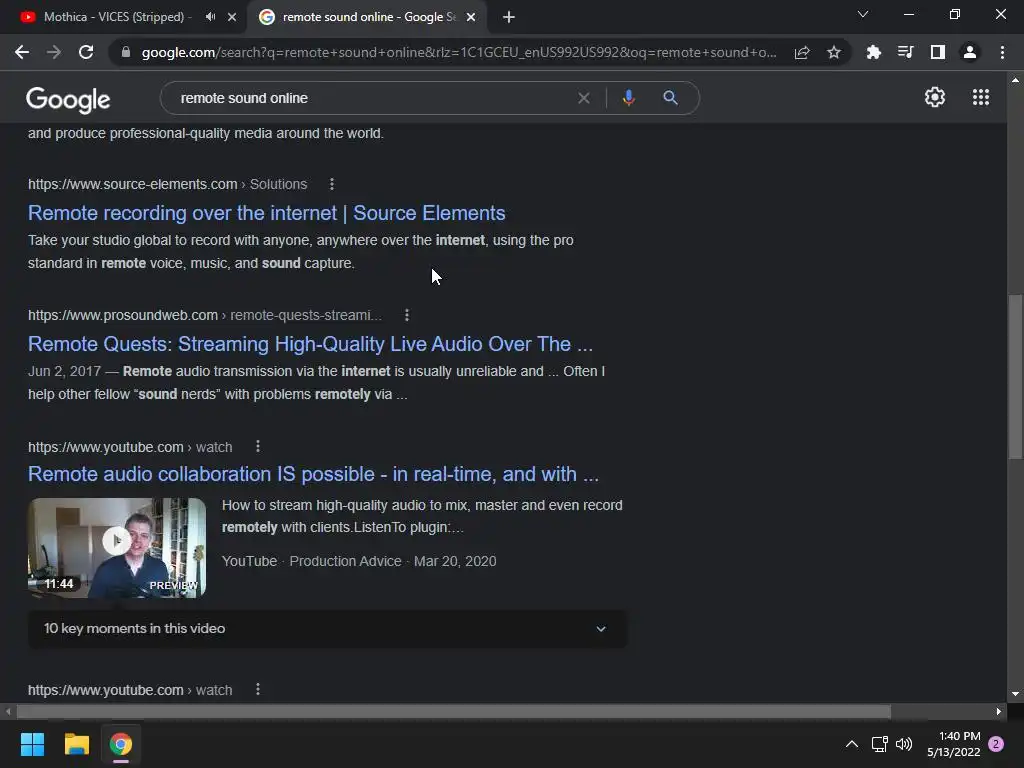Go to the Google logo homepage
The width and height of the screenshot is (1024, 768).
(x=68, y=99)
